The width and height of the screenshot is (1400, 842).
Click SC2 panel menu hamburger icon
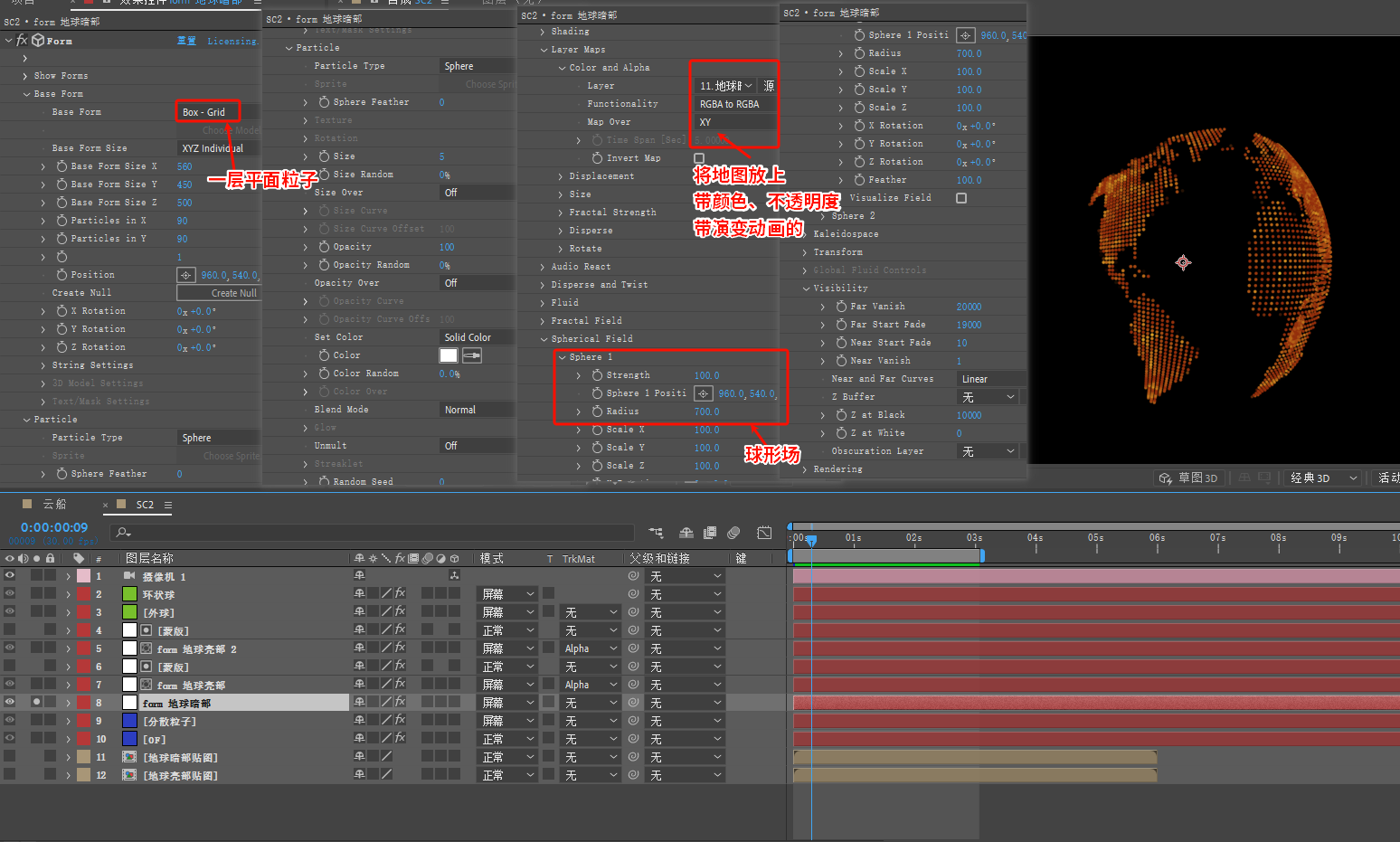(168, 505)
